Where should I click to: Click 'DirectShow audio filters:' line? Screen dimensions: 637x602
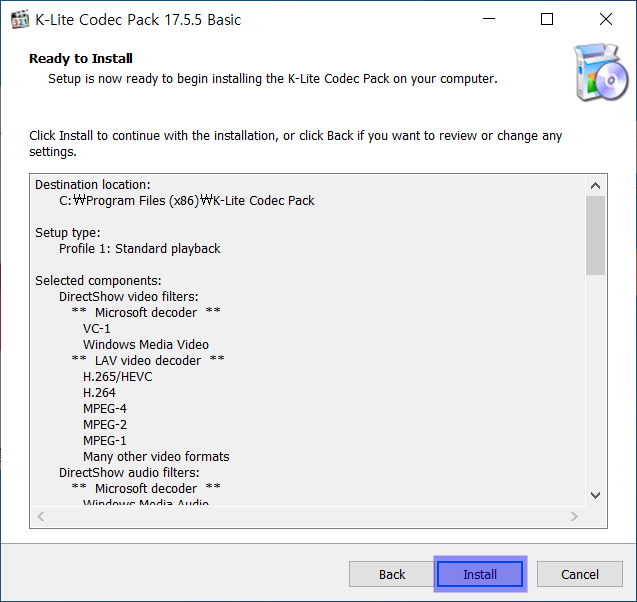pos(129,472)
